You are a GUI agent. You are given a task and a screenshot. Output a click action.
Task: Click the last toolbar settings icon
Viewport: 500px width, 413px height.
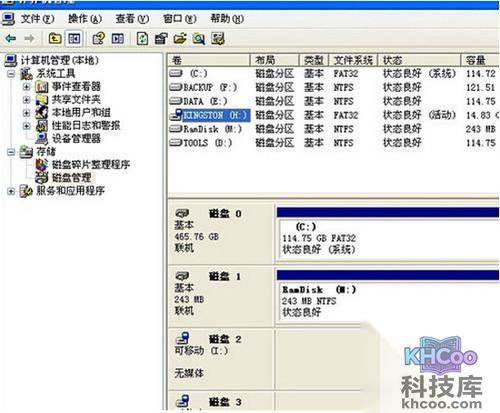pyautogui.click(x=218, y=39)
